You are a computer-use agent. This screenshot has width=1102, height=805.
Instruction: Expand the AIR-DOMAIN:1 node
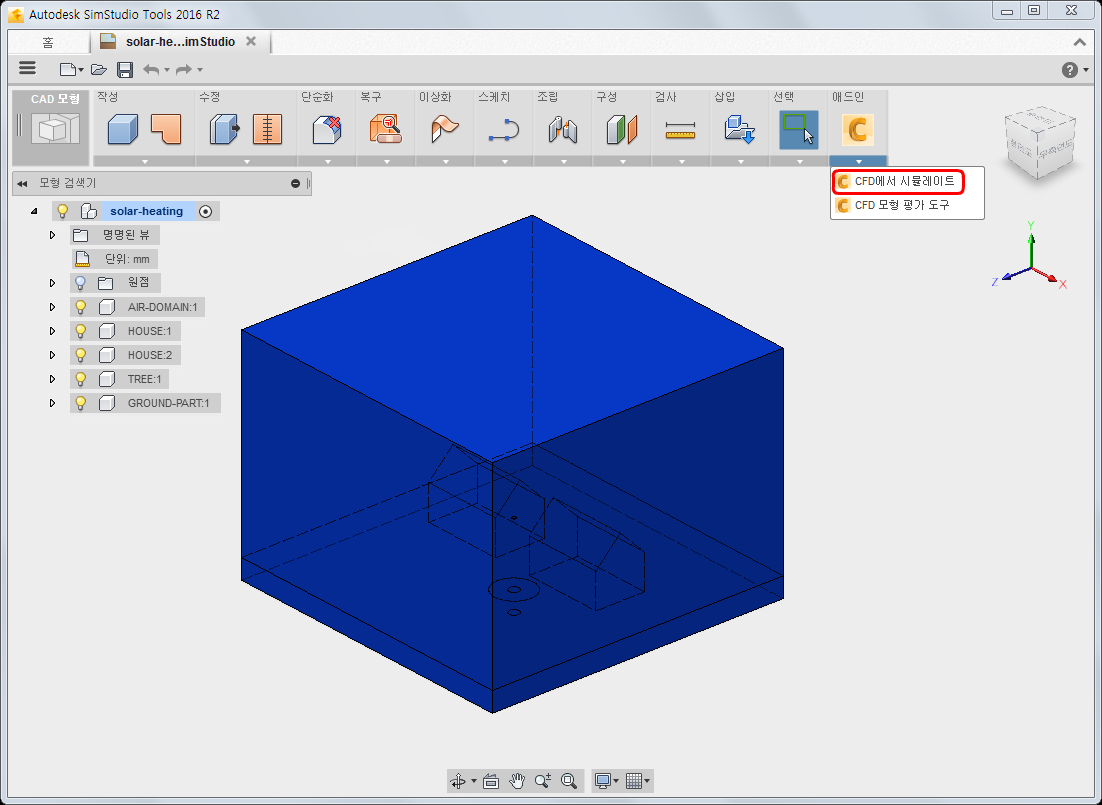52,307
